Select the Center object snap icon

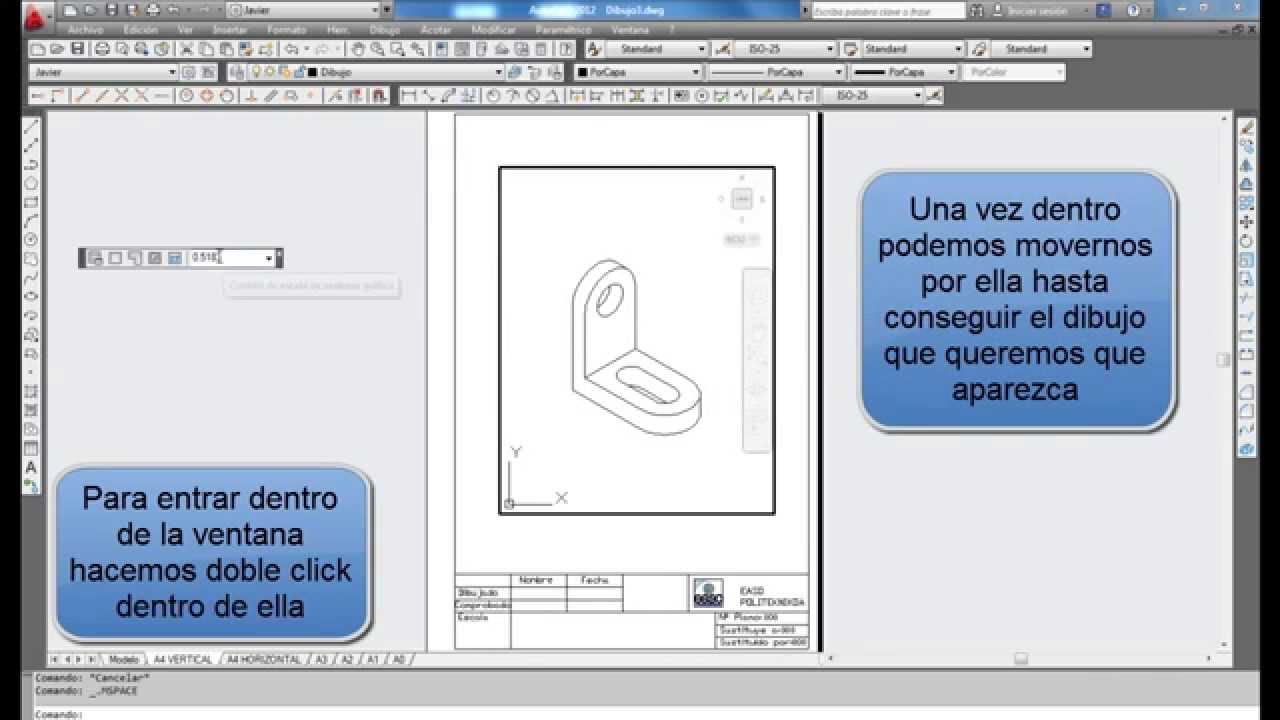[x=186, y=96]
